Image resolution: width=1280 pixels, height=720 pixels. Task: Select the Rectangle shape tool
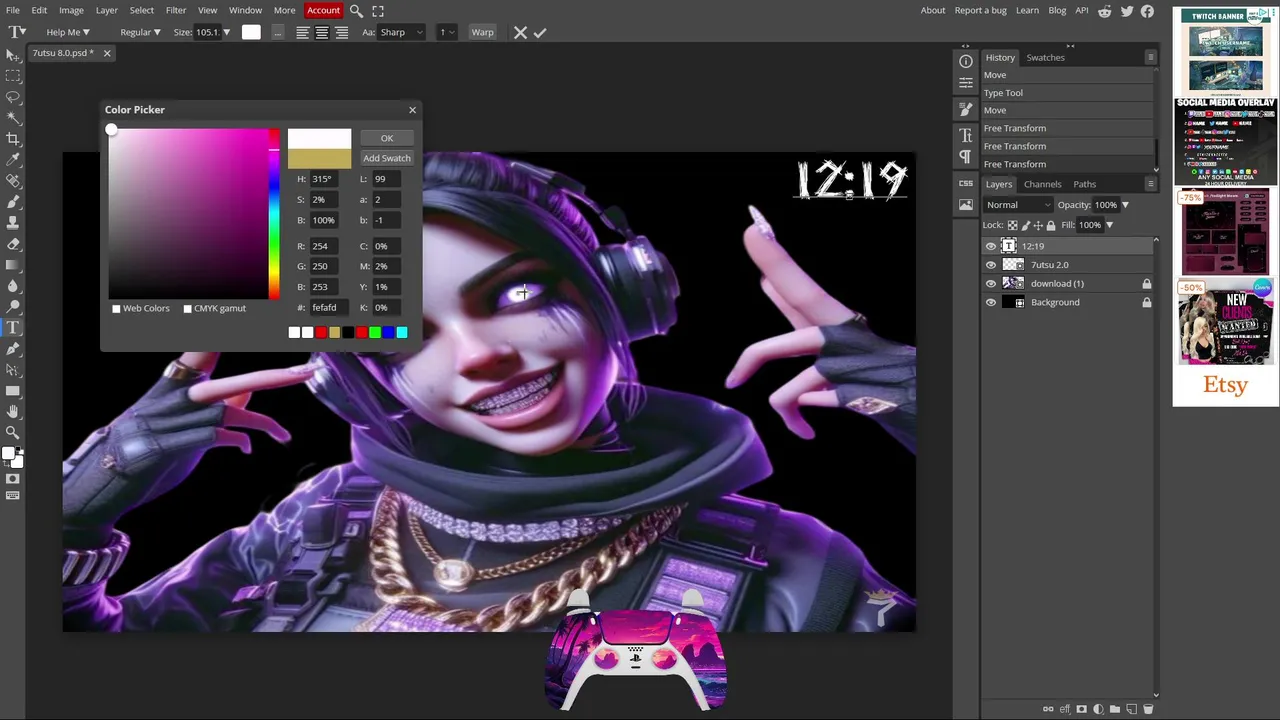[x=13, y=391]
